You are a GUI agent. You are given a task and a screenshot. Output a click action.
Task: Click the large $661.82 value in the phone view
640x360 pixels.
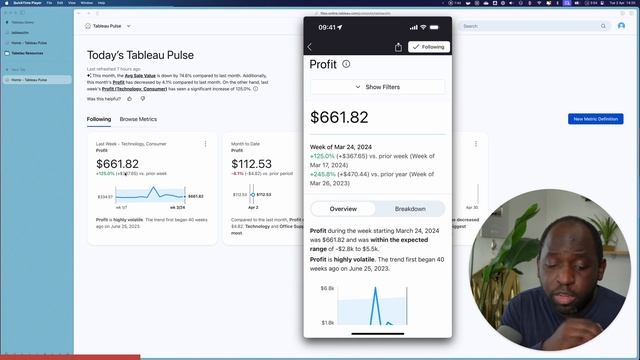[339, 118]
